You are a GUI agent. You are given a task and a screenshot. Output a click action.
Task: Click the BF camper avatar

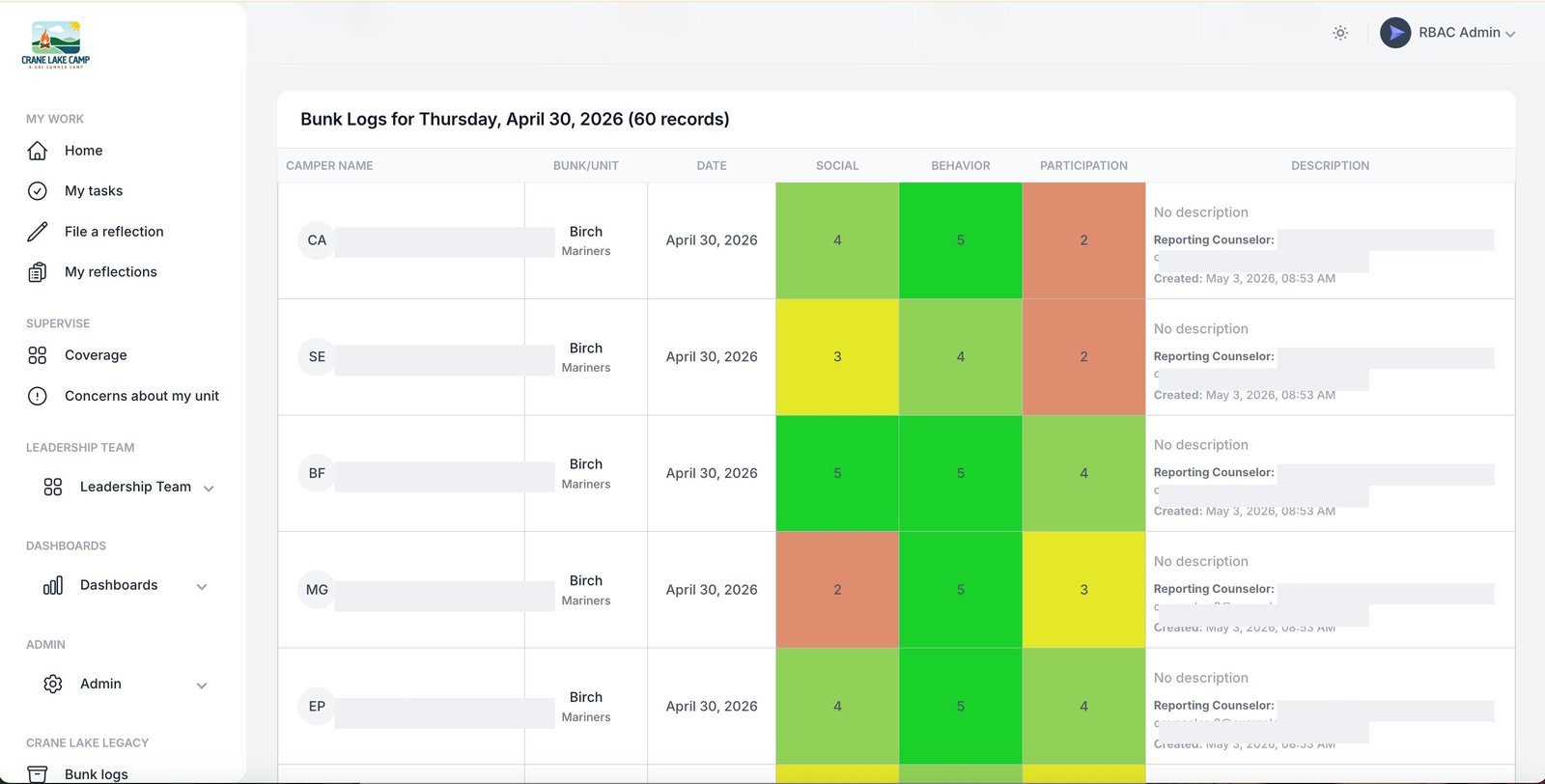[x=317, y=473]
